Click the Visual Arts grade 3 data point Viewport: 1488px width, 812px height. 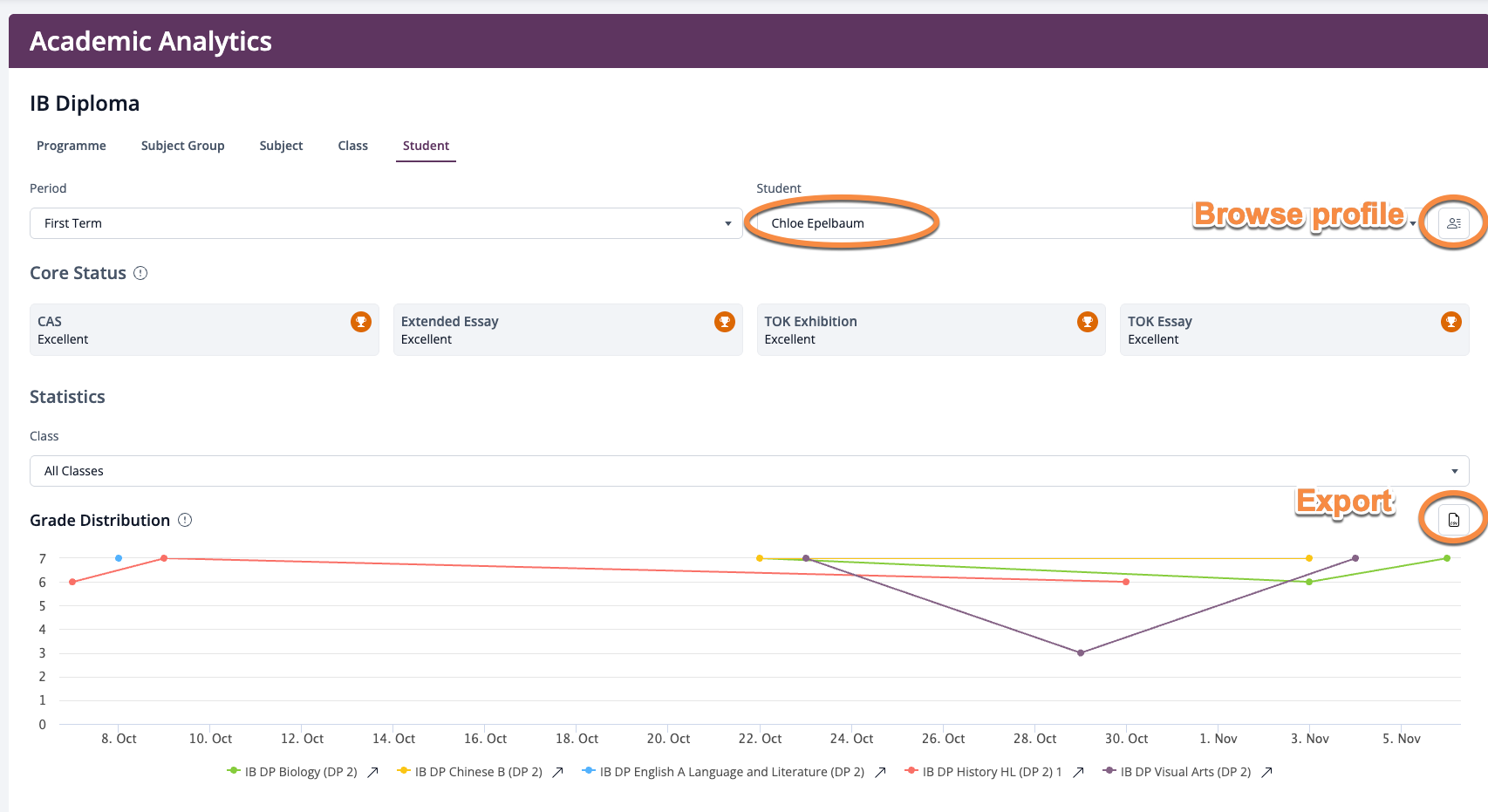pos(1081,652)
